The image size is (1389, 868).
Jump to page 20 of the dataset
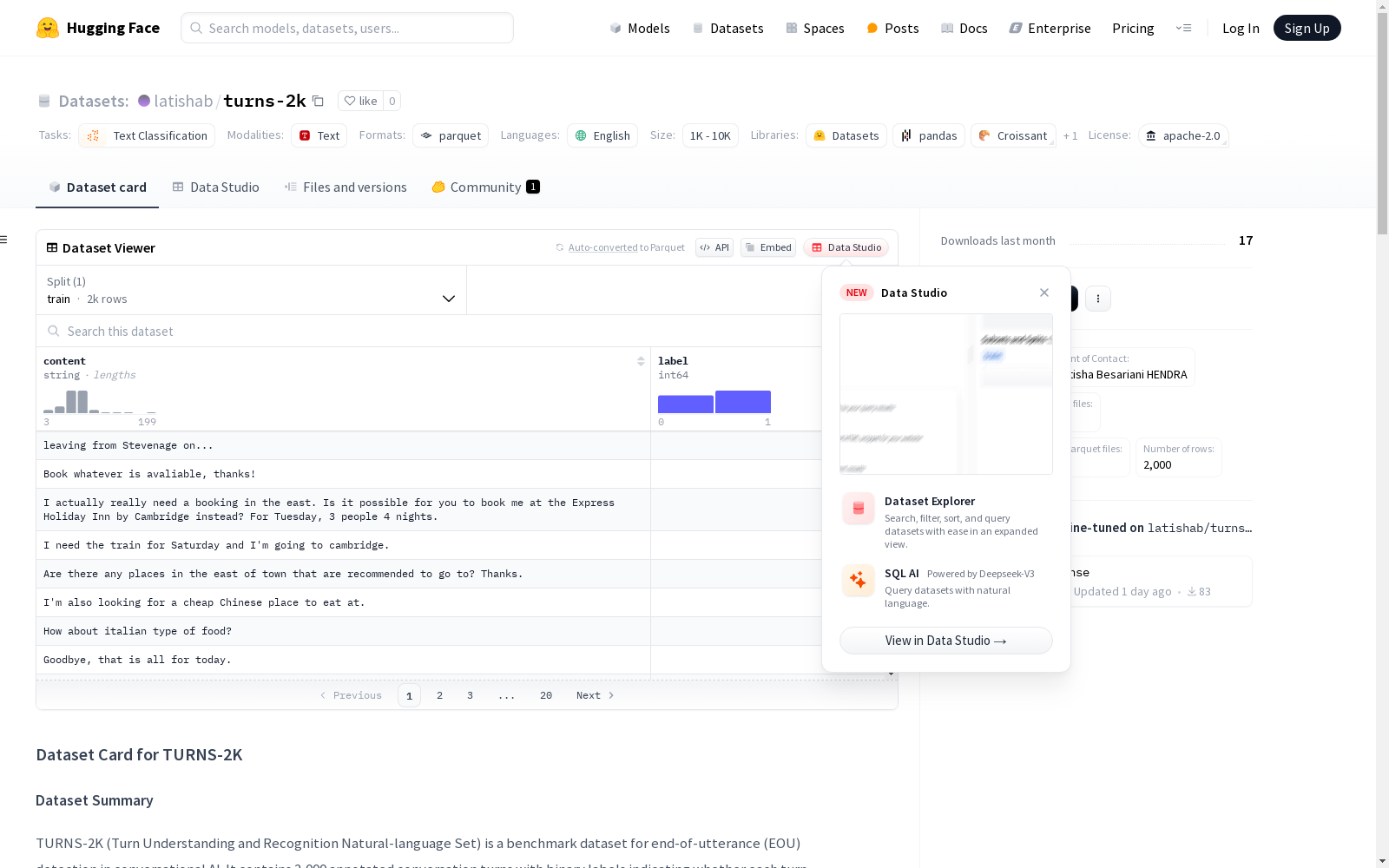(x=546, y=695)
